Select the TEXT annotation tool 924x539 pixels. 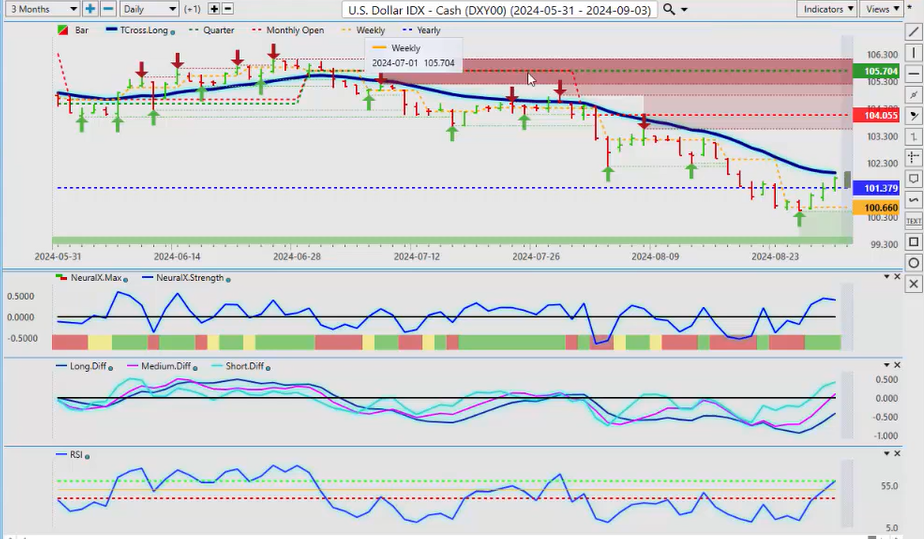pos(913,220)
